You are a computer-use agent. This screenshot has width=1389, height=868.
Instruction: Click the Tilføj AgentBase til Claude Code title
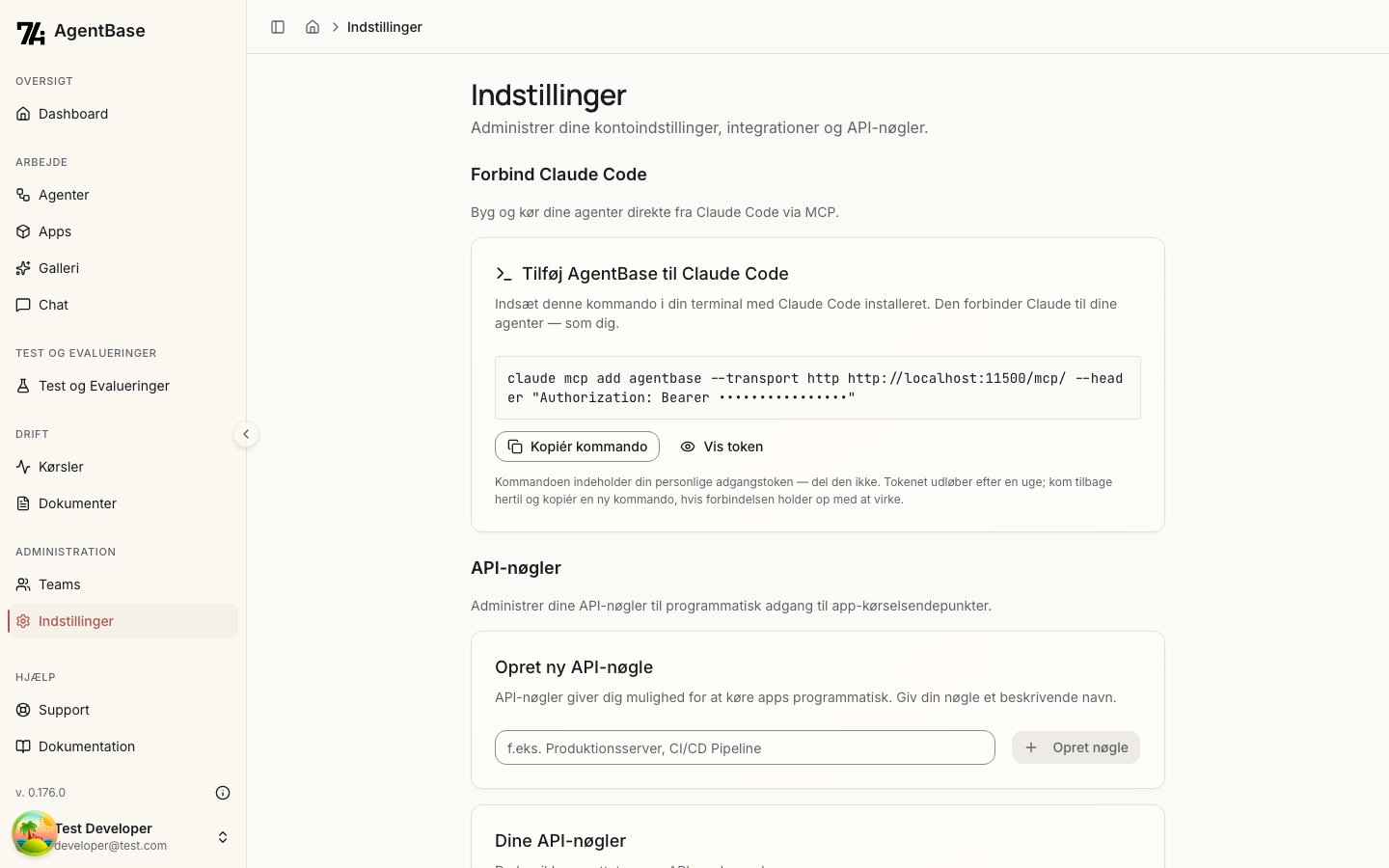(x=656, y=274)
